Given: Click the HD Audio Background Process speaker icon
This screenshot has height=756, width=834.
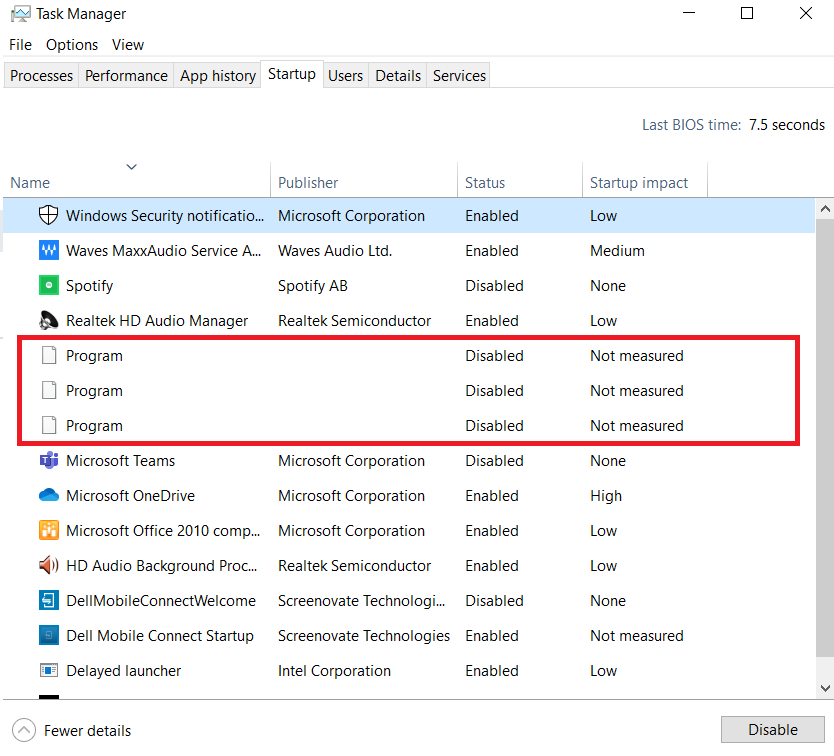Looking at the screenshot, I should coord(48,565).
